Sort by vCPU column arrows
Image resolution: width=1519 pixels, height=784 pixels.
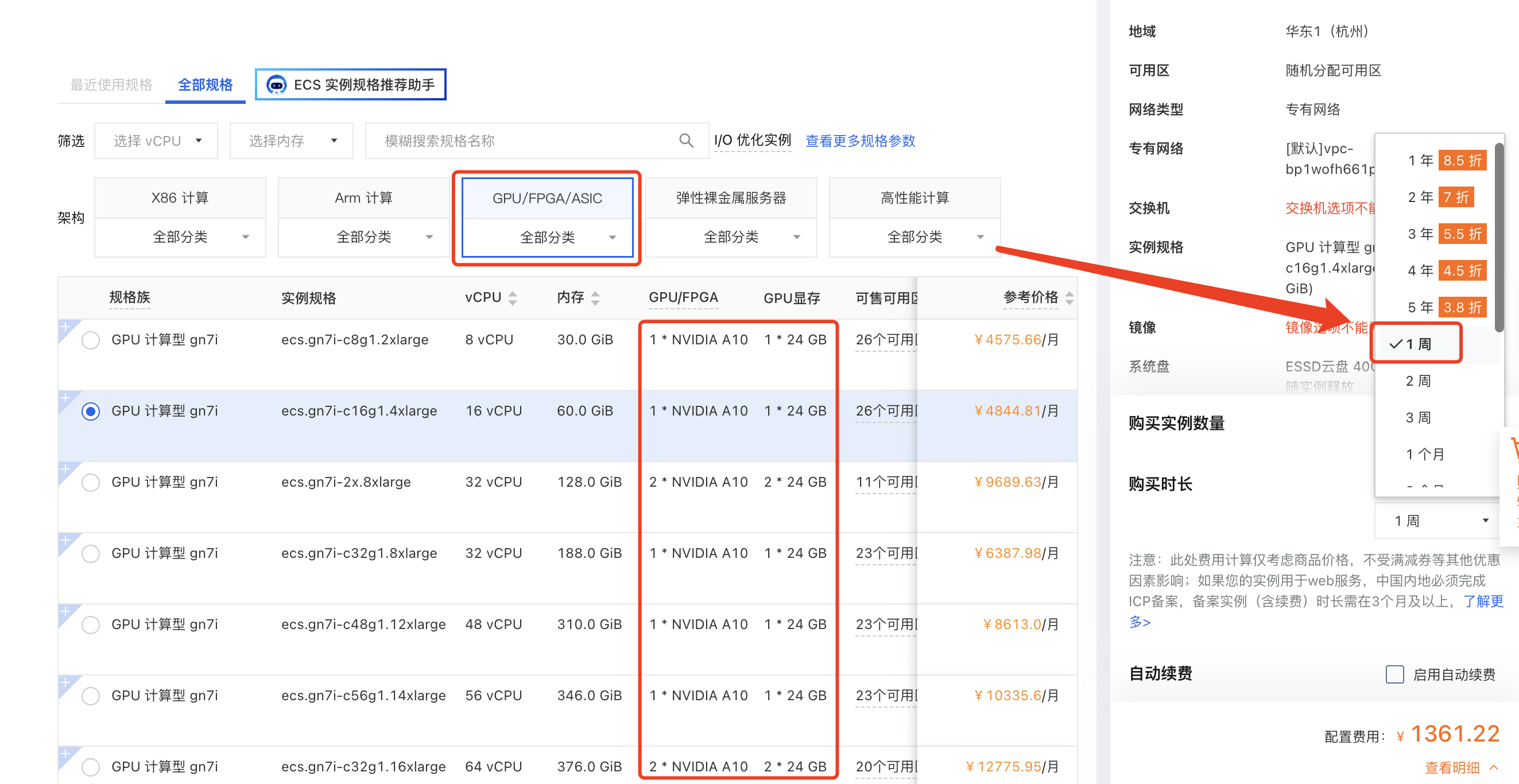(513, 298)
